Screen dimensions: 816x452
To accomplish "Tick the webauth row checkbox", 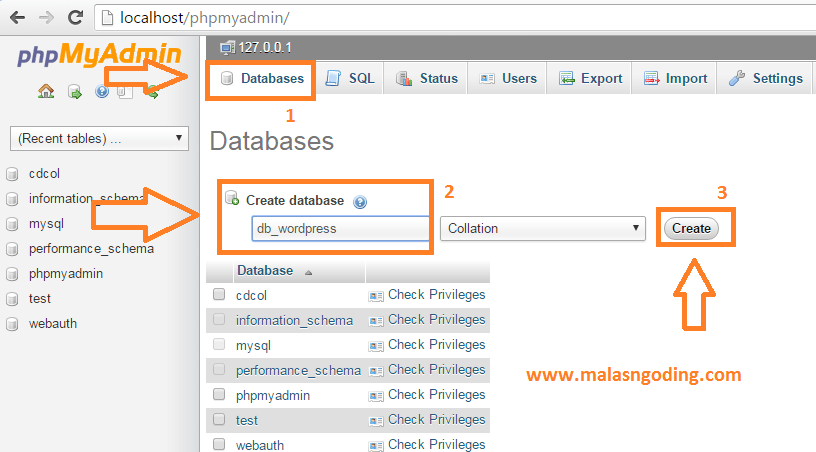I will click(219, 444).
